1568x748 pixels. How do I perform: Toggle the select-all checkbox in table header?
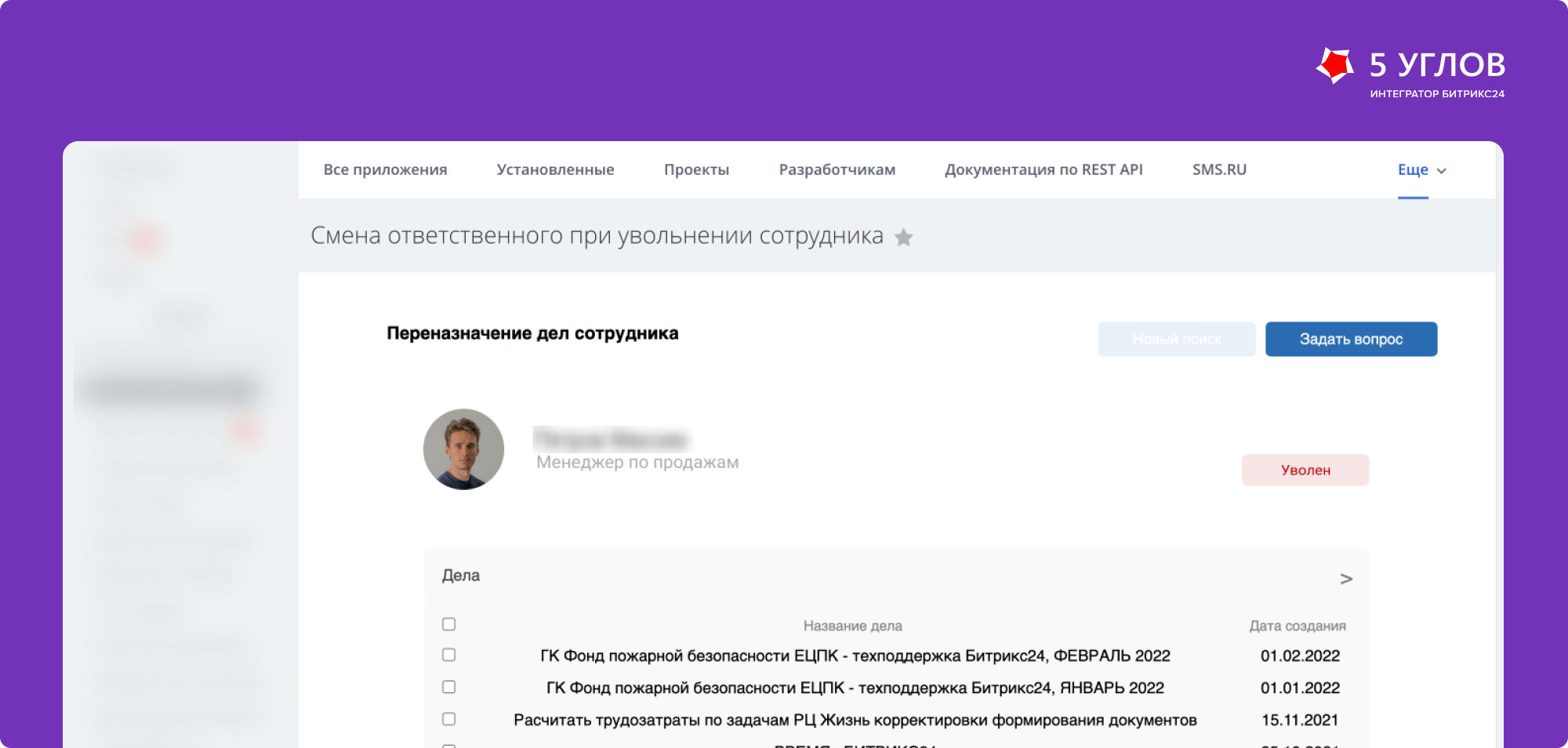coord(448,624)
